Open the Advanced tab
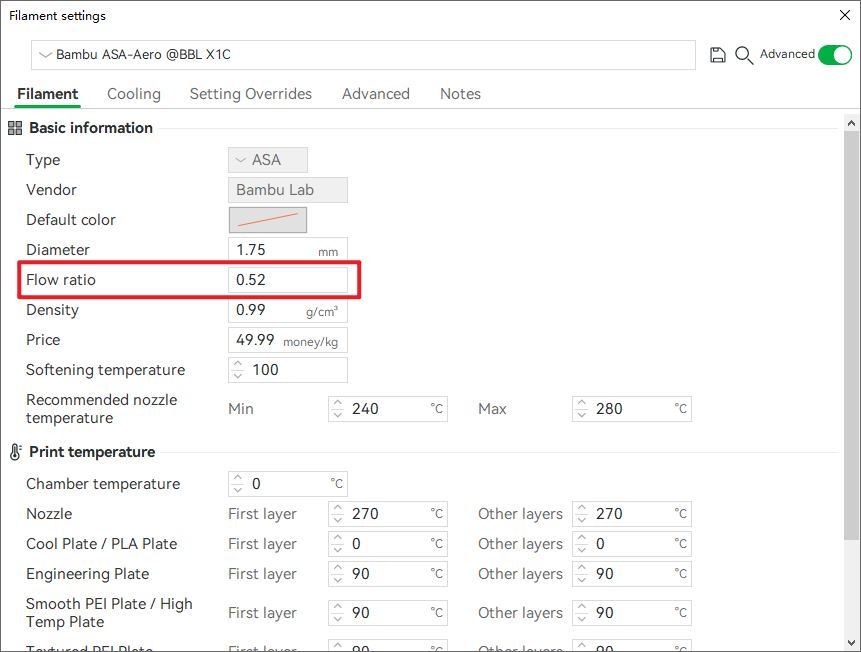The width and height of the screenshot is (861, 652). (x=376, y=94)
